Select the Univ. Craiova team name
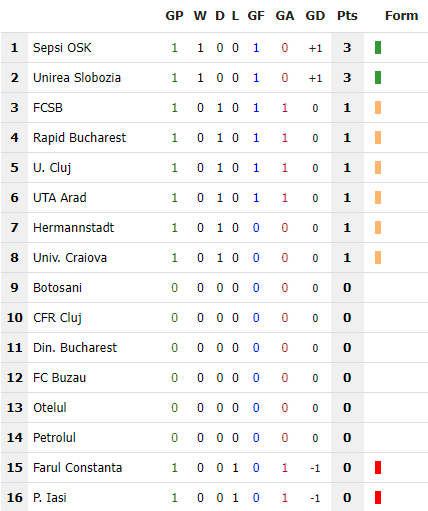The width and height of the screenshot is (428, 511). tap(70, 258)
